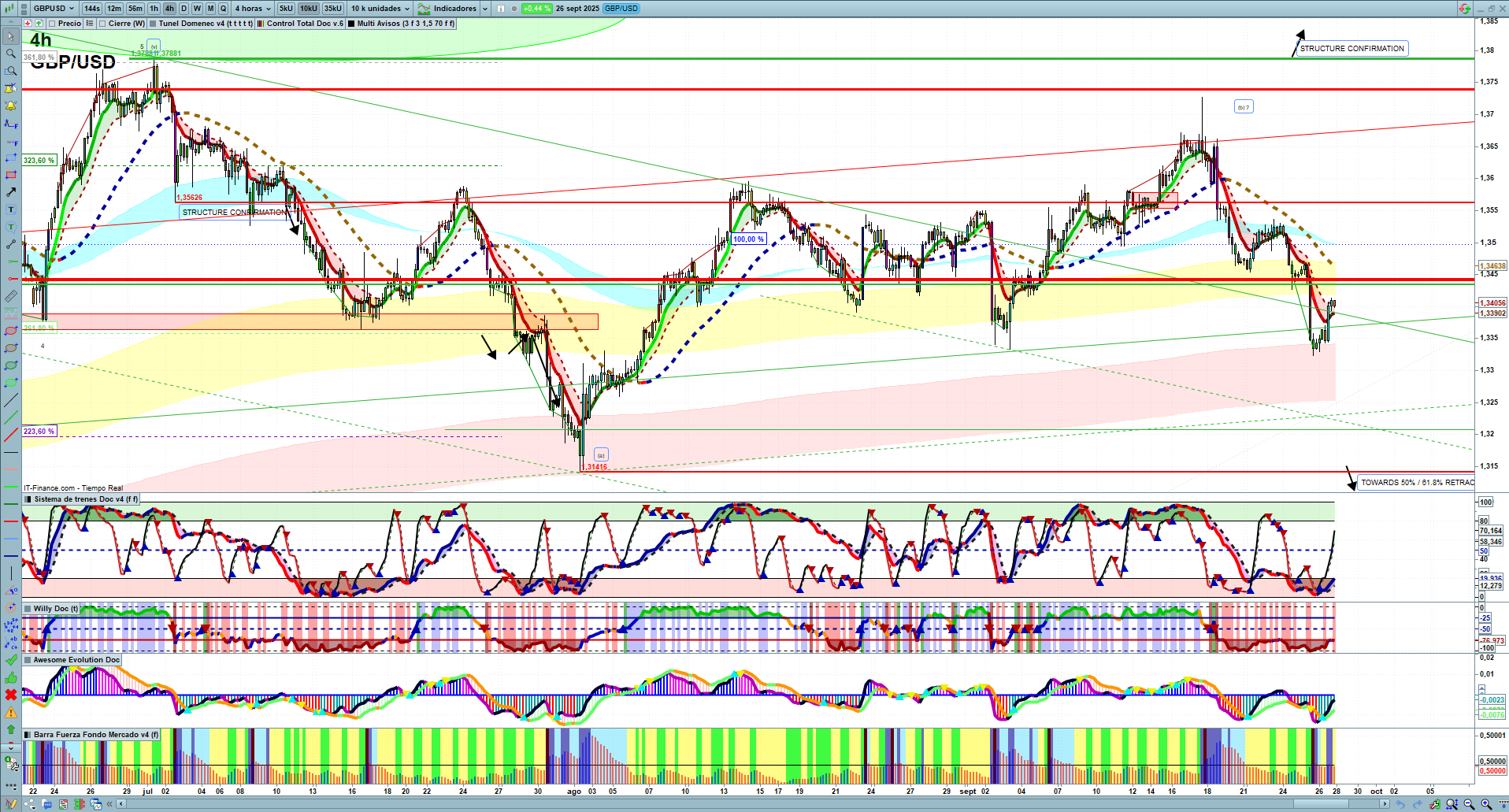Expand the 4 horas timeframe dropdown

click(252, 9)
